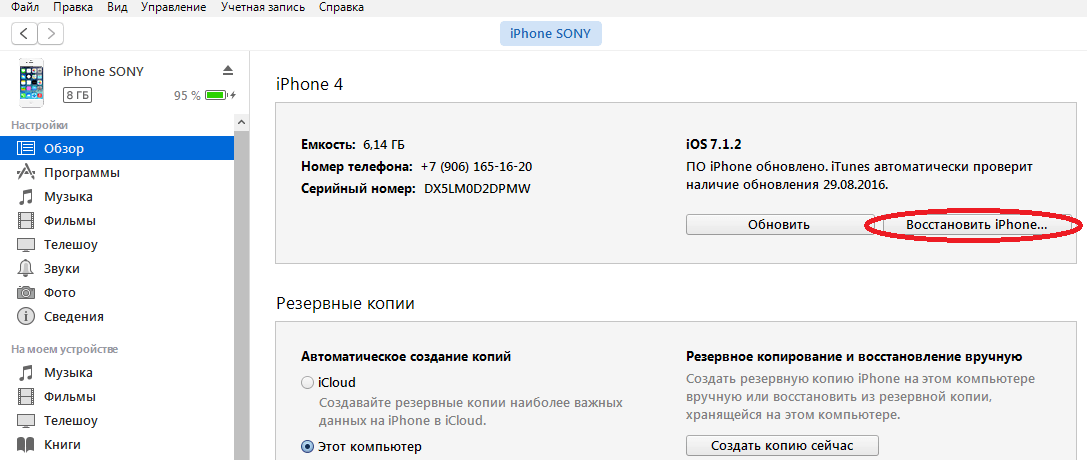The height and width of the screenshot is (460, 1087).
Task: Click the Фото camera icon
Action: (x=26, y=293)
